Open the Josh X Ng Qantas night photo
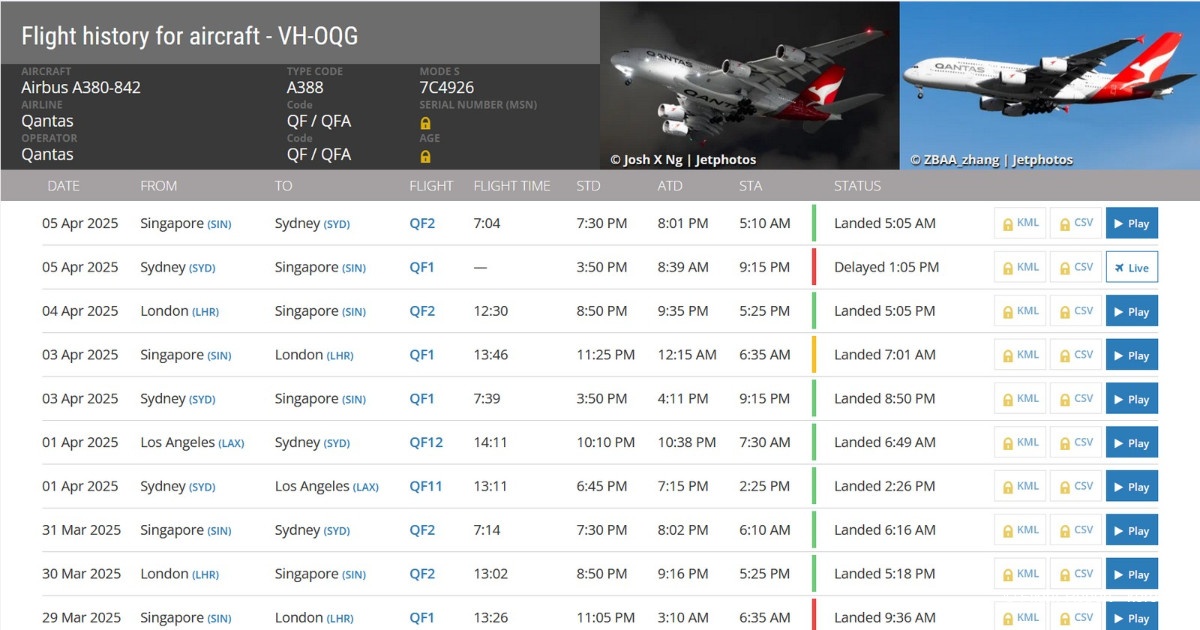This screenshot has height=630, width=1200. tap(749, 85)
